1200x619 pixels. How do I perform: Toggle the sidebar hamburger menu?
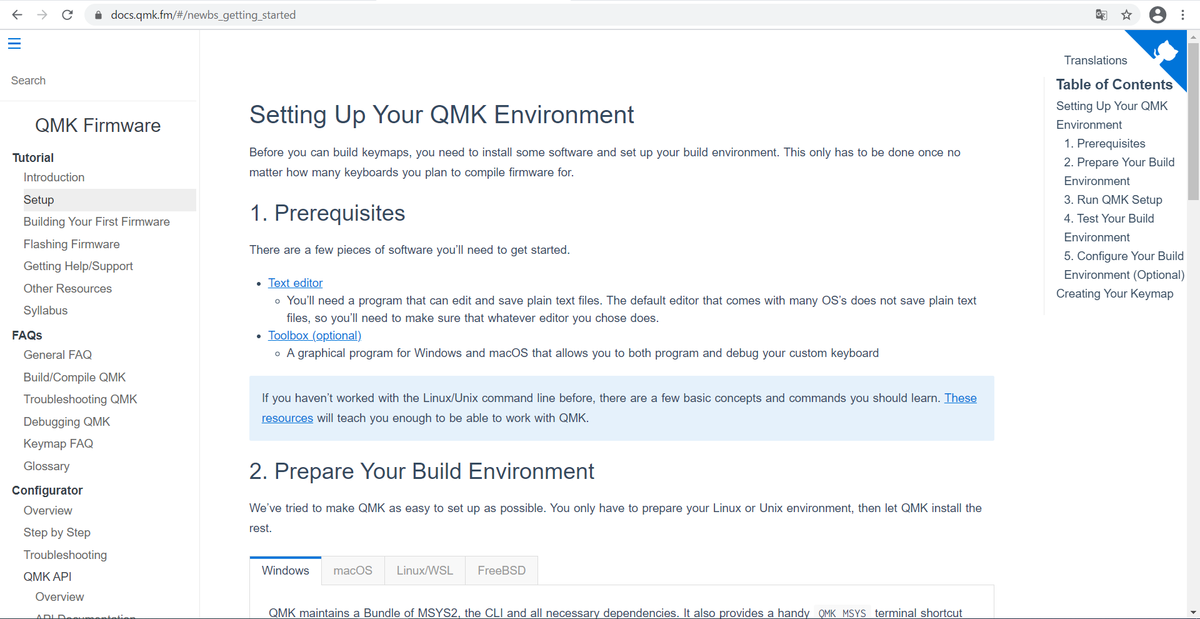pyautogui.click(x=14, y=43)
